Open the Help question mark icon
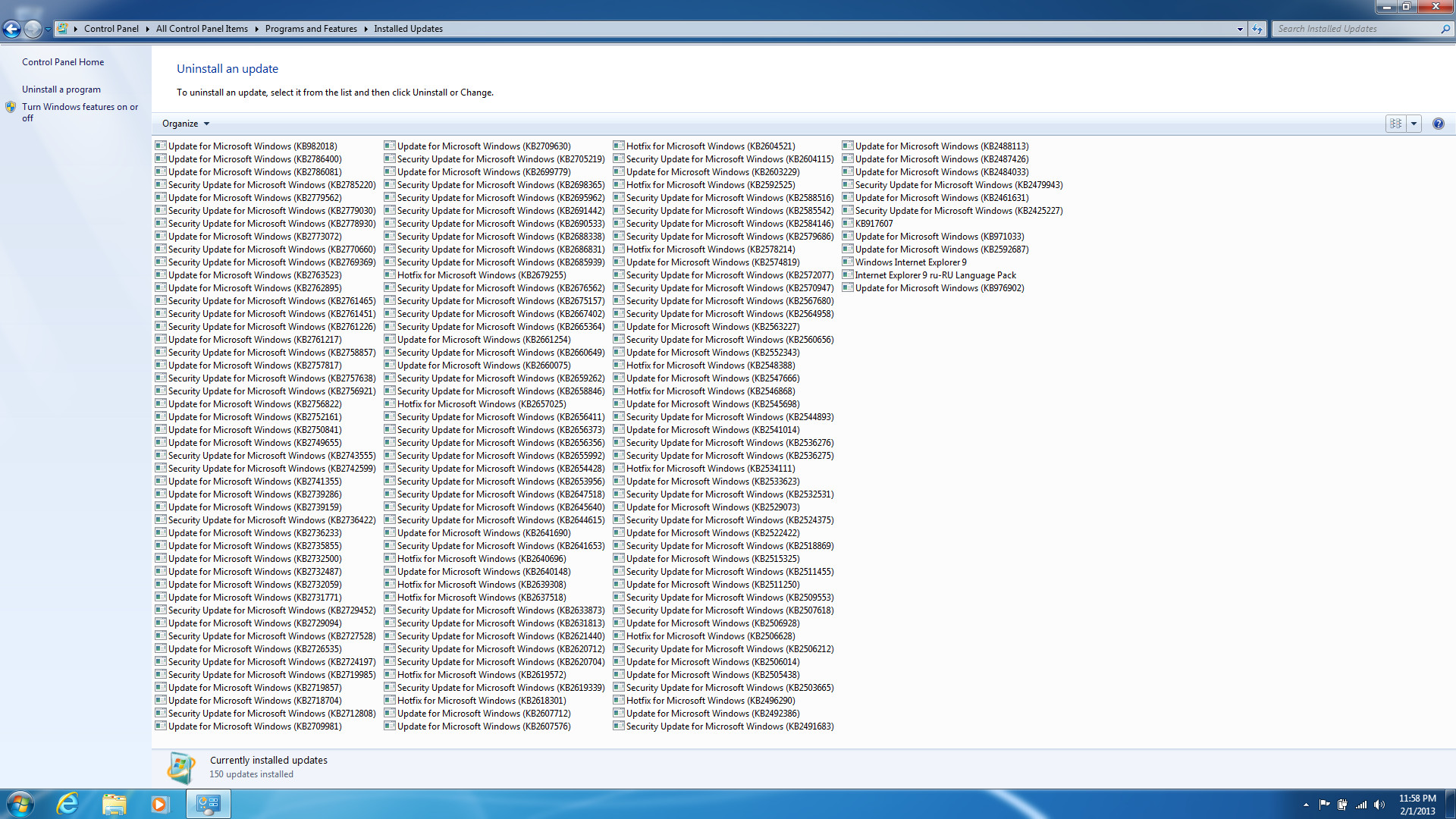This screenshot has width=1456, height=819. tap(1438, 124)
